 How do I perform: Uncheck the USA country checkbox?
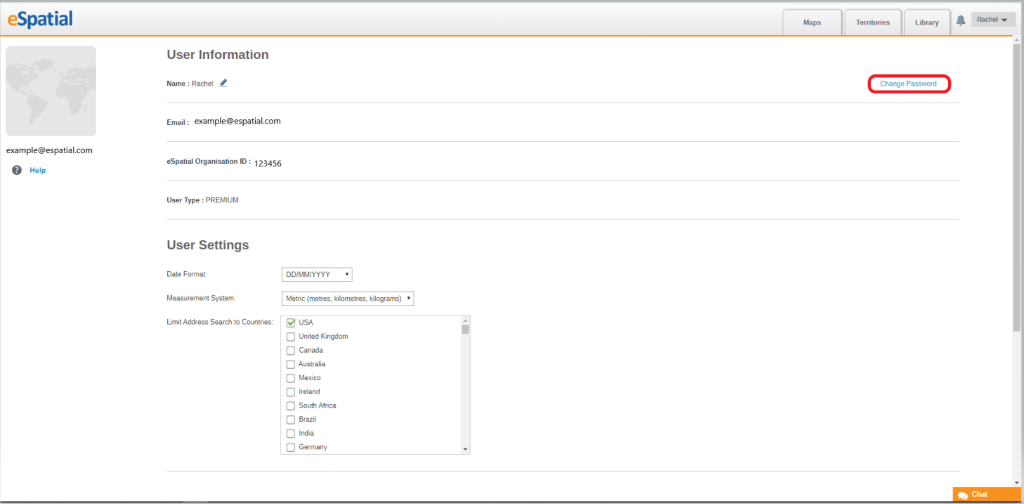(x=291, y=323)
